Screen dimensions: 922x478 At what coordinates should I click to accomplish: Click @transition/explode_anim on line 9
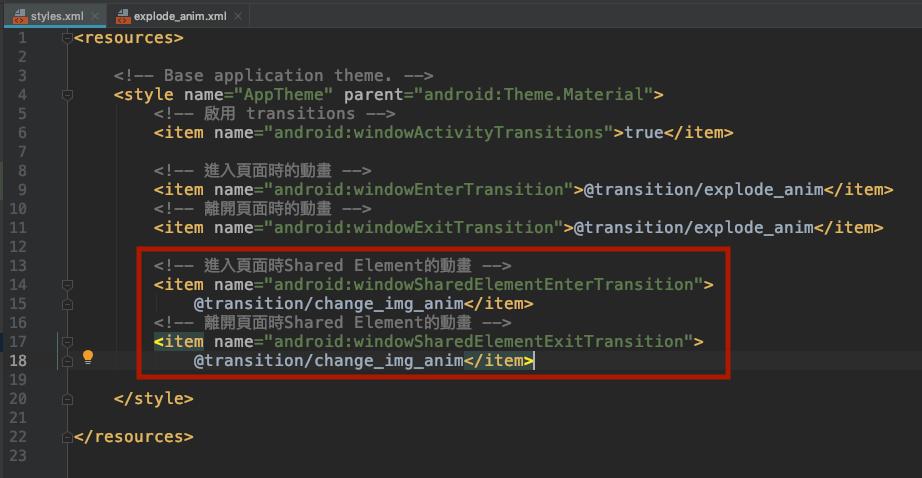704,190
